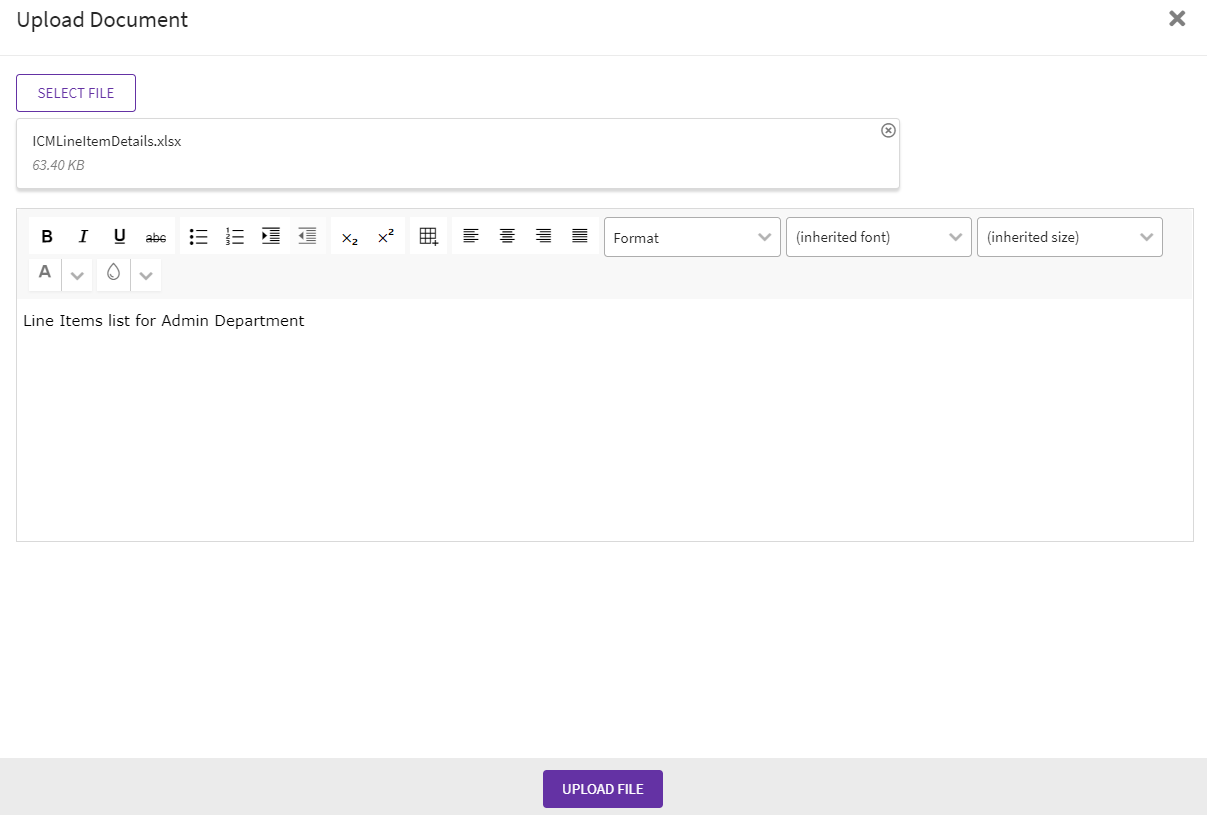
Task: Center align the text
Action: coord(507,237)
